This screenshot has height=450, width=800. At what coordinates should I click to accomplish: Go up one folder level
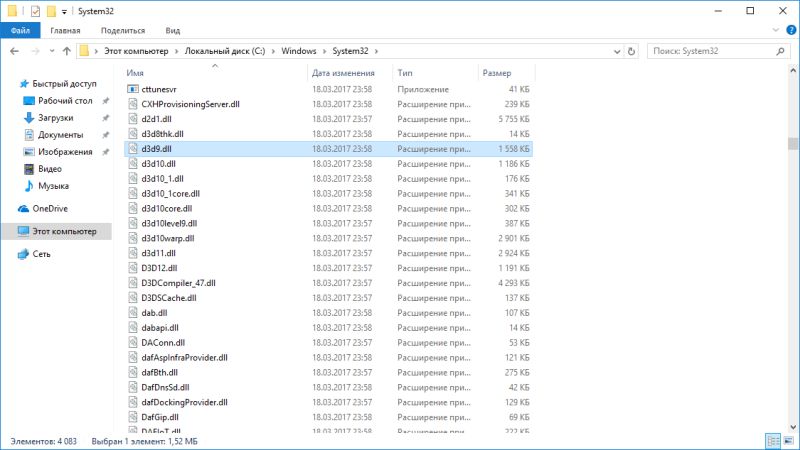coord(66,51)
